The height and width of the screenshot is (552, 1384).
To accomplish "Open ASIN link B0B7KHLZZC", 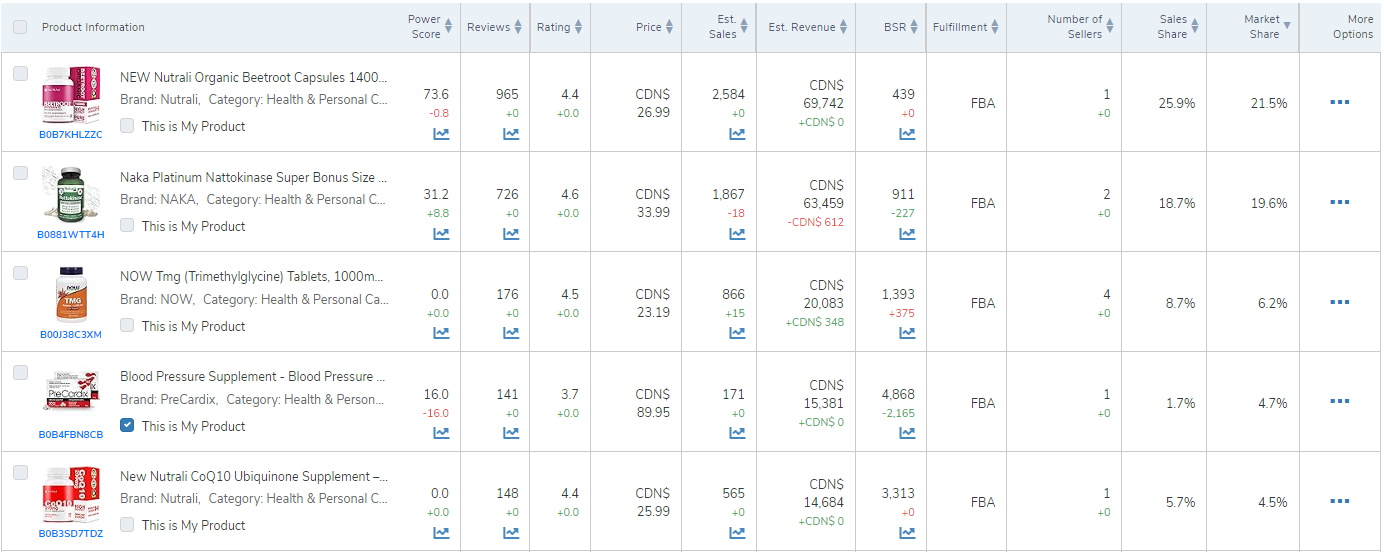I will 71,135.
